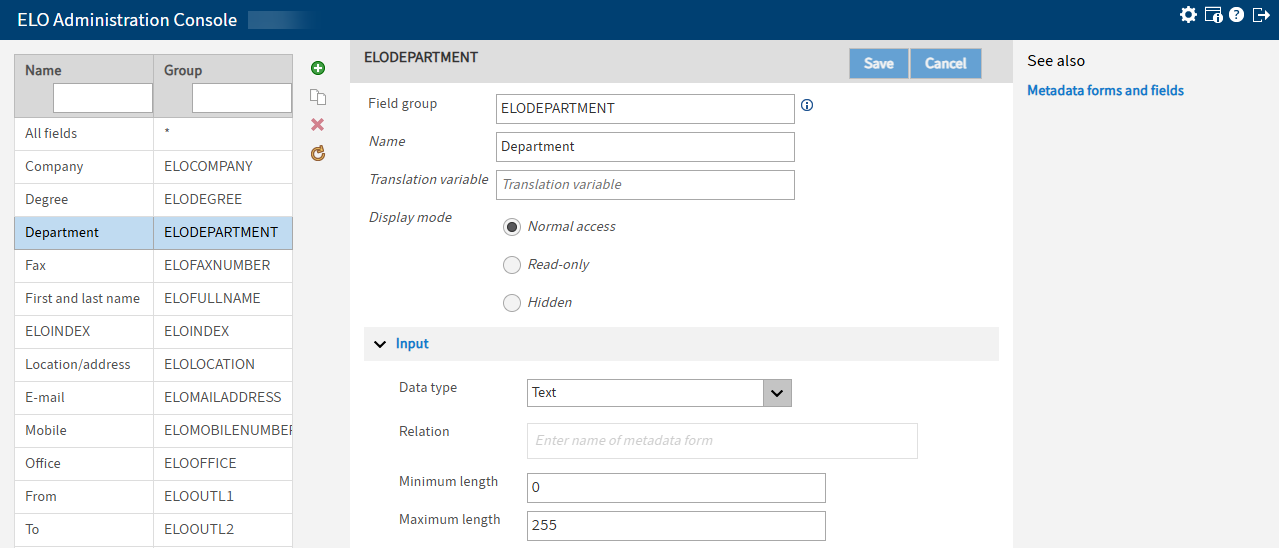Log out with the exit icon
Screen dimensions: 1279x548
[x=1261, y=14]
